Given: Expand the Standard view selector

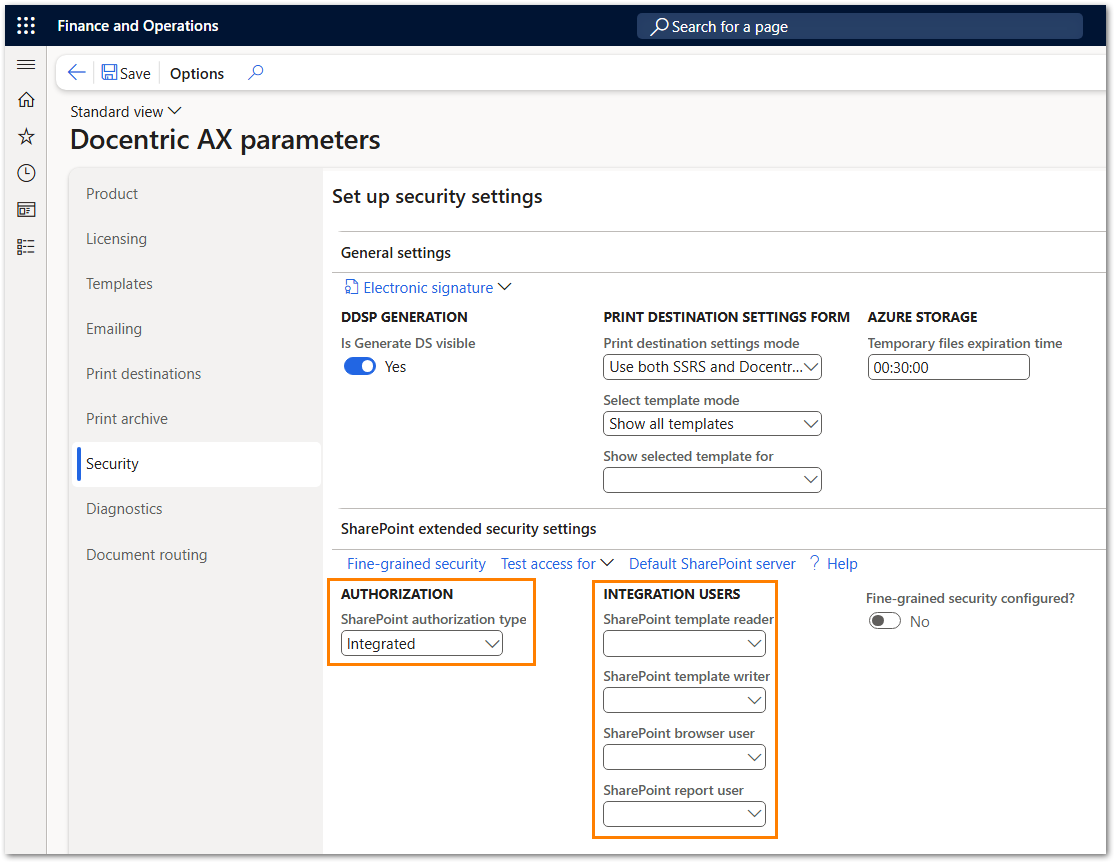Looking at the screenshot, I should [x=126, y=111].
